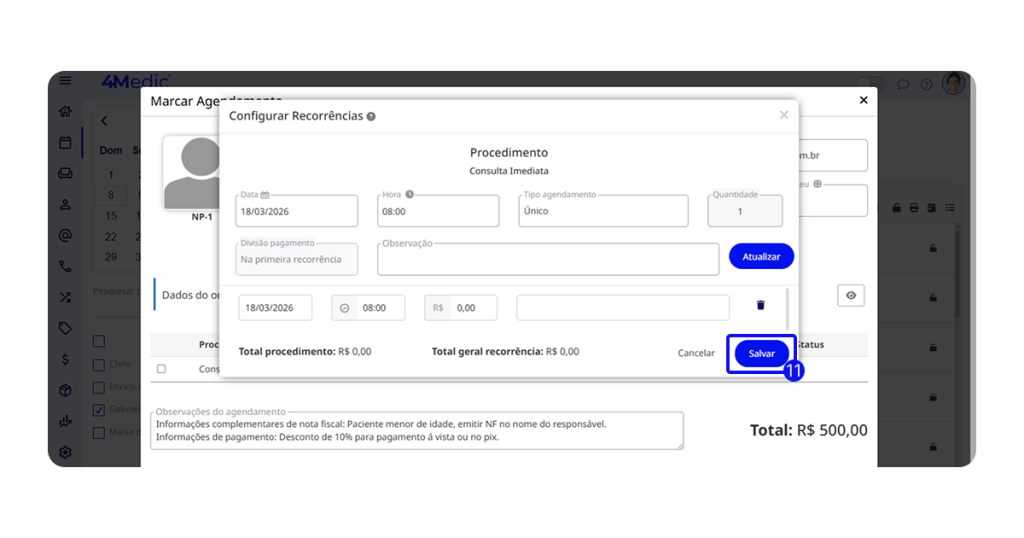Click the clock icon in recurrence row
Viewport: 1024px width, 538px height.
click(345, 308)
